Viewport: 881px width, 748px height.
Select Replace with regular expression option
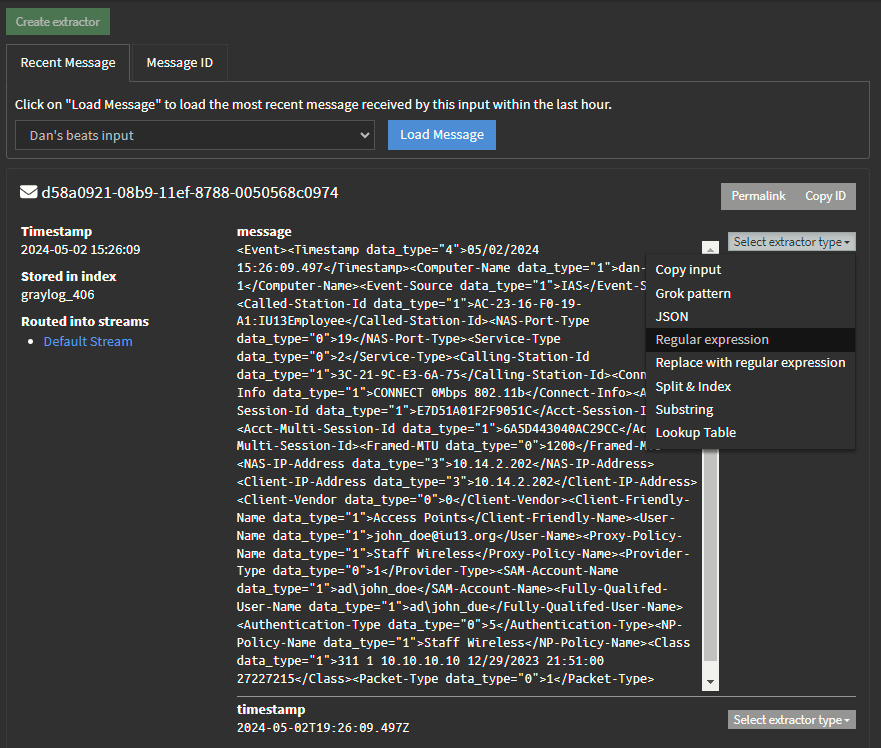(x=750, y=363)
